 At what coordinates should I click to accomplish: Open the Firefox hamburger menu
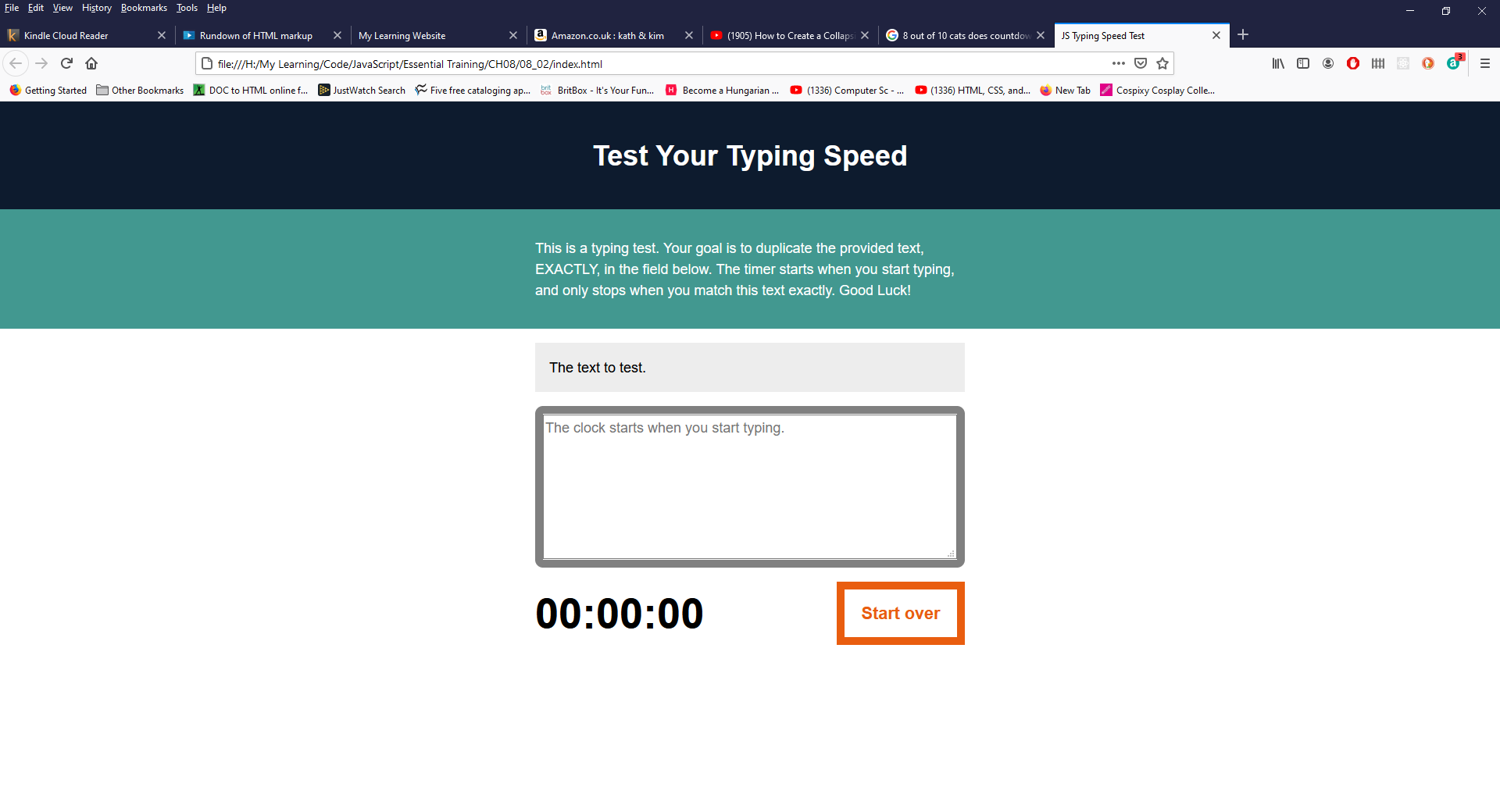1485,63
